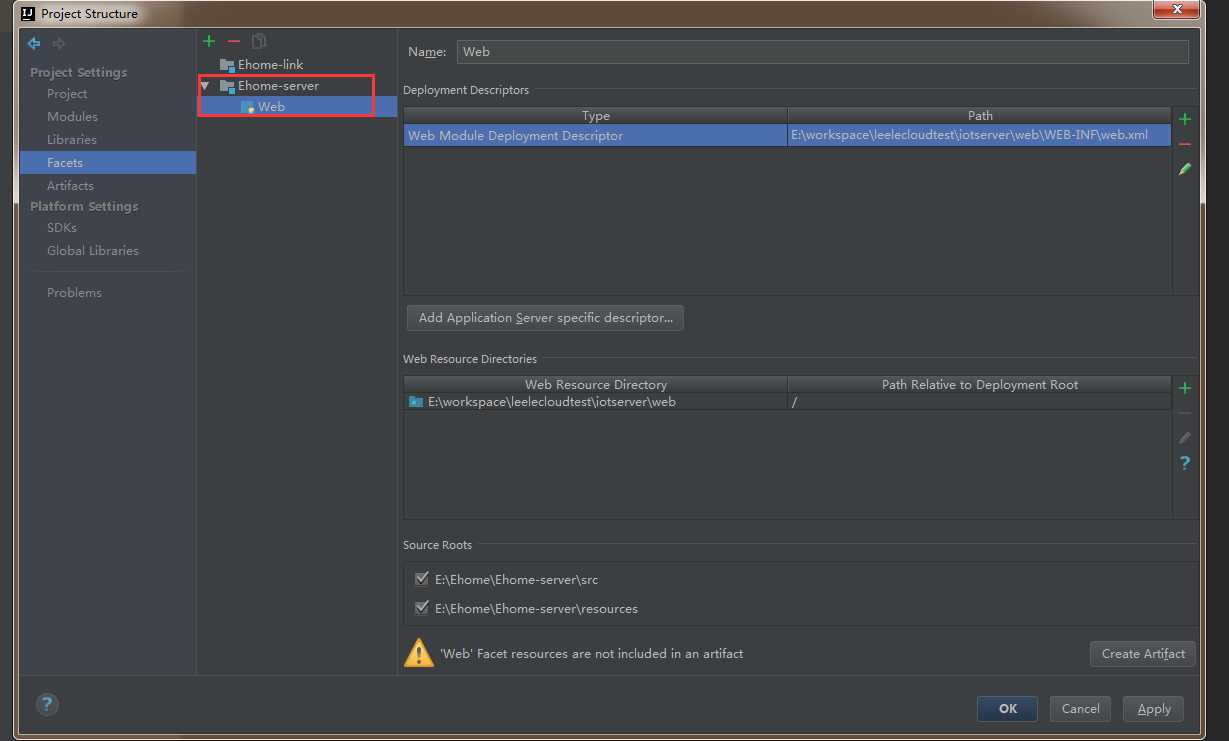Edit web resource directory with the grey pencil
The image size is (1229, 741).
(1185, 438)
